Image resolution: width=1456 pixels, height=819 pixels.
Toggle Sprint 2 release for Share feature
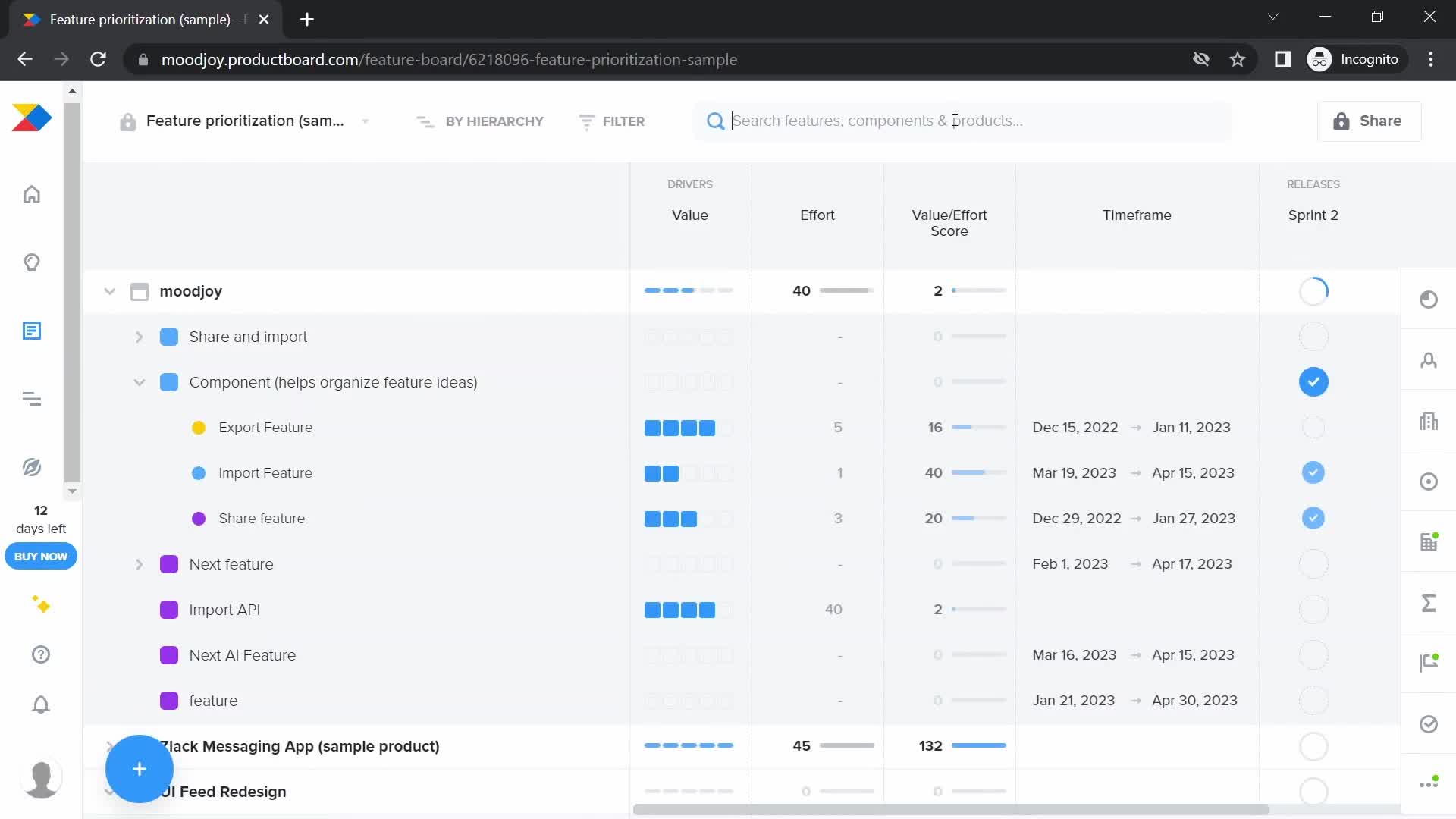pyautogui.click(x=1313, y=518)
